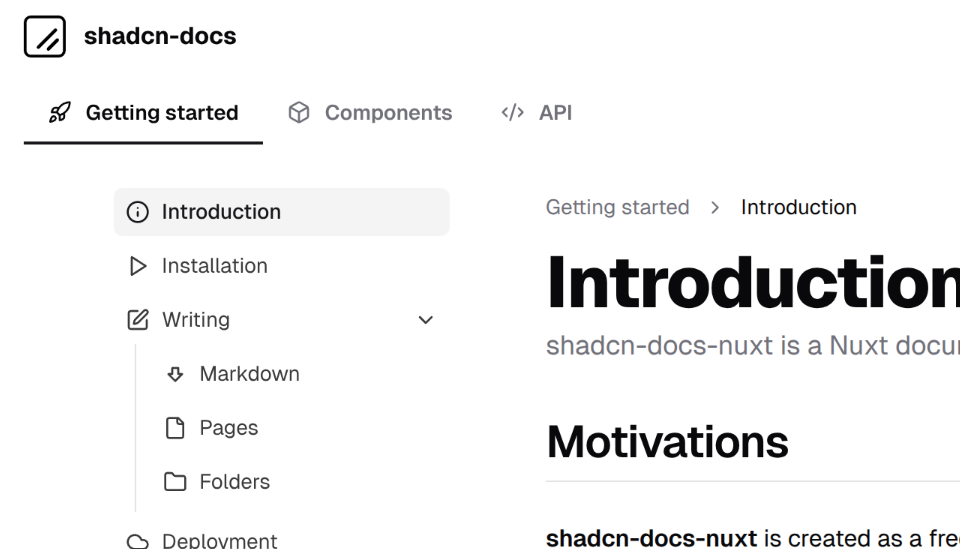Select the Getting started tab
The width and height of the screenshot is (960, 549).
pyautogui.click(x=162, y=113)
